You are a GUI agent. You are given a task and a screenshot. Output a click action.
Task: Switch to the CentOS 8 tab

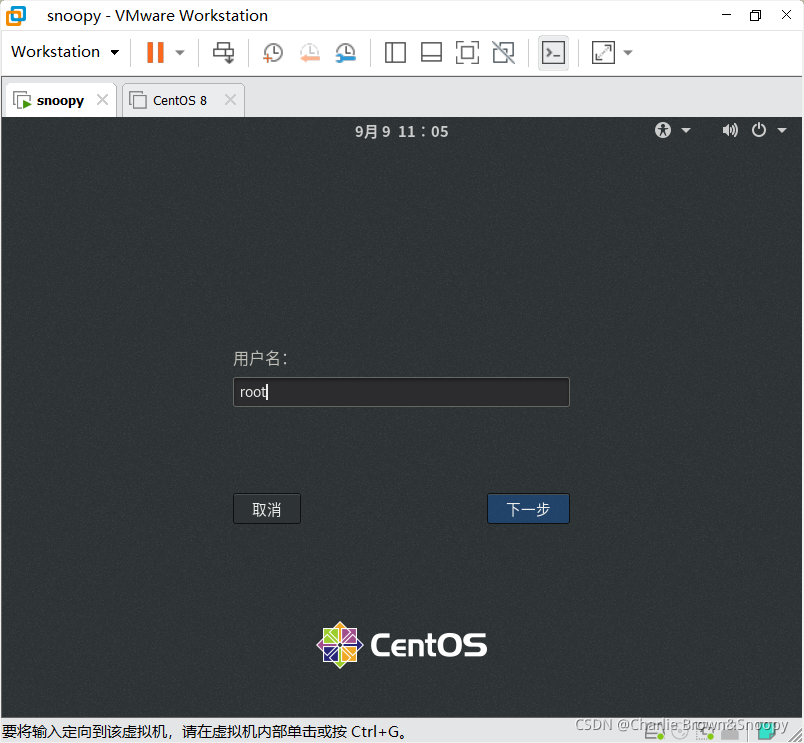(x=179, y=101)
